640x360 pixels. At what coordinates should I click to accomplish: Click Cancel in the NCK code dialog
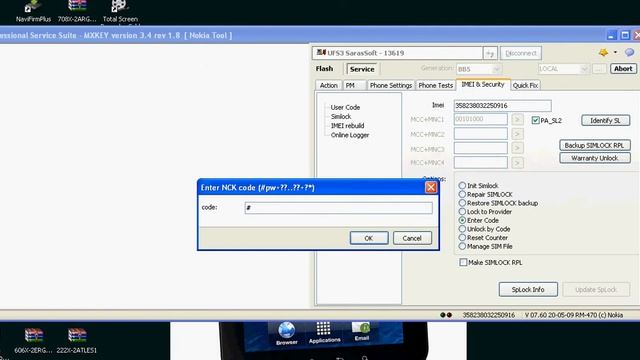[412, 238]
